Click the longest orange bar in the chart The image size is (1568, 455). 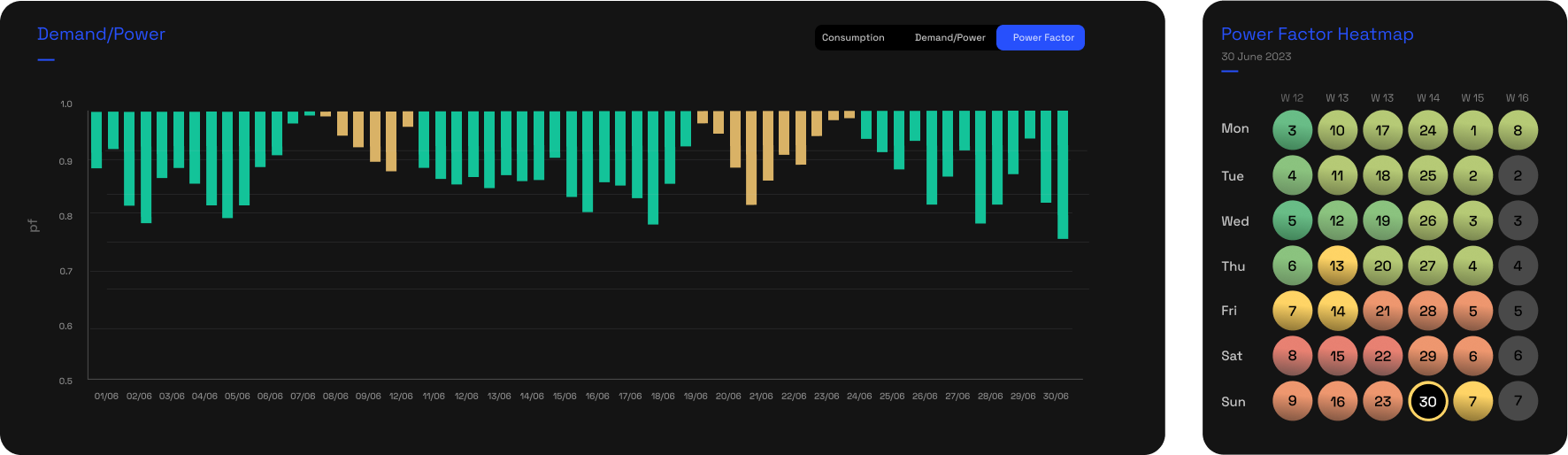[x=751, y=158]
